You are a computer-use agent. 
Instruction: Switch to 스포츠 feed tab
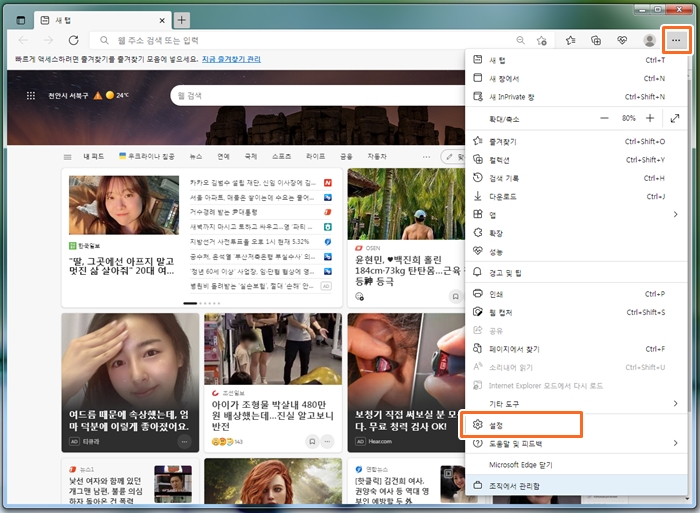click(282, 156)
